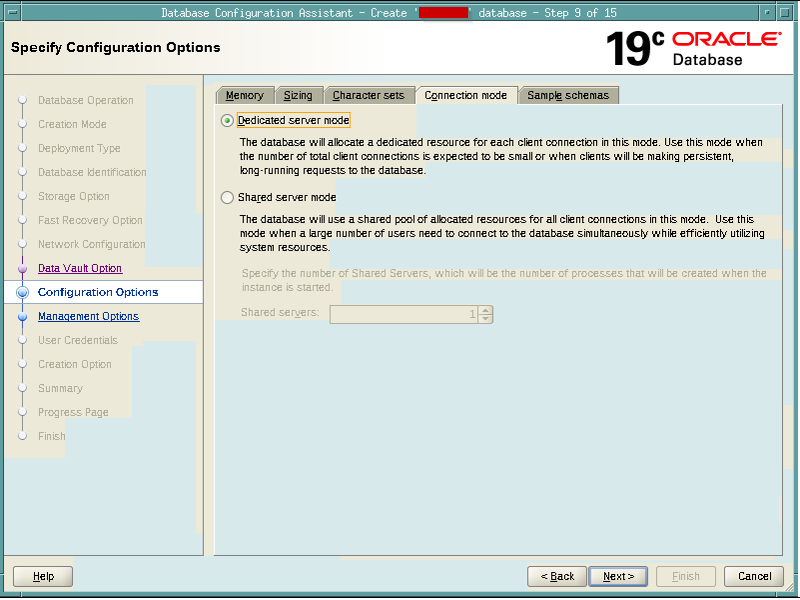Click the Network Configuration step label

click(x=91, y=244)
